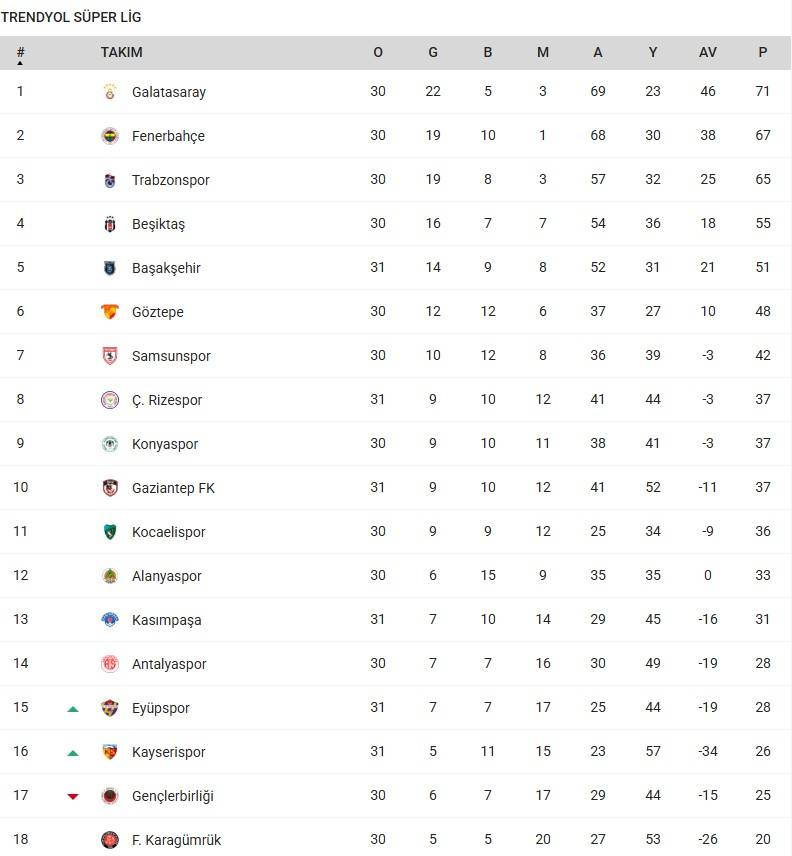Click the green up arrow beside Eyüpspor
This screenshot has height=856, width=792.
[x=73, y=709]
